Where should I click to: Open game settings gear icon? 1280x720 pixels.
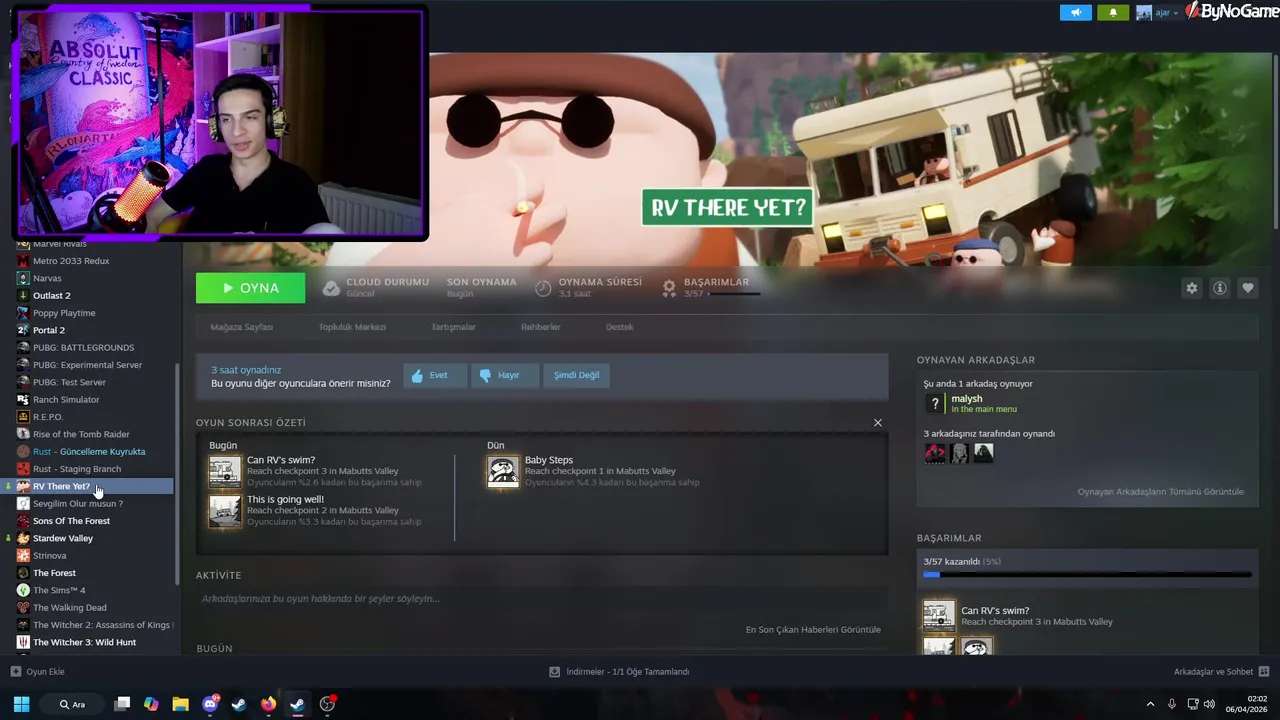tap(1191, 288)
